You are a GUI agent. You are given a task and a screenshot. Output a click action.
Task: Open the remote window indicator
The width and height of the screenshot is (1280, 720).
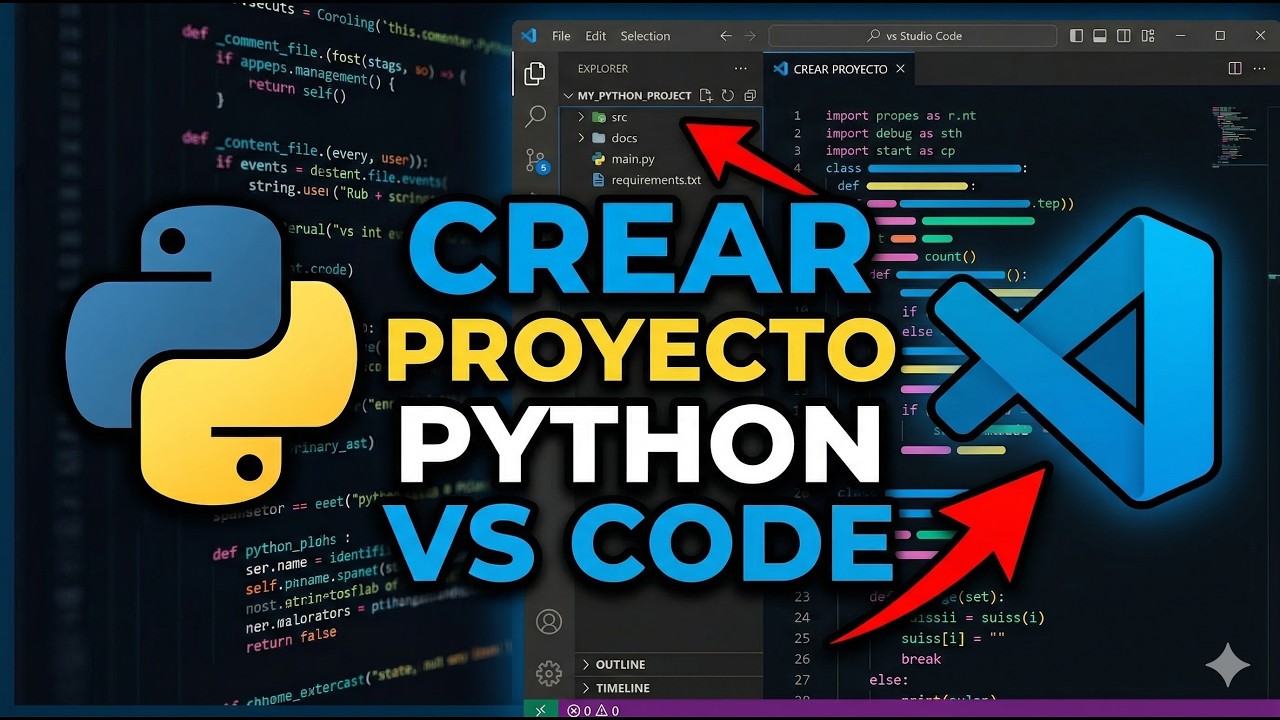[x=541, y=710]
